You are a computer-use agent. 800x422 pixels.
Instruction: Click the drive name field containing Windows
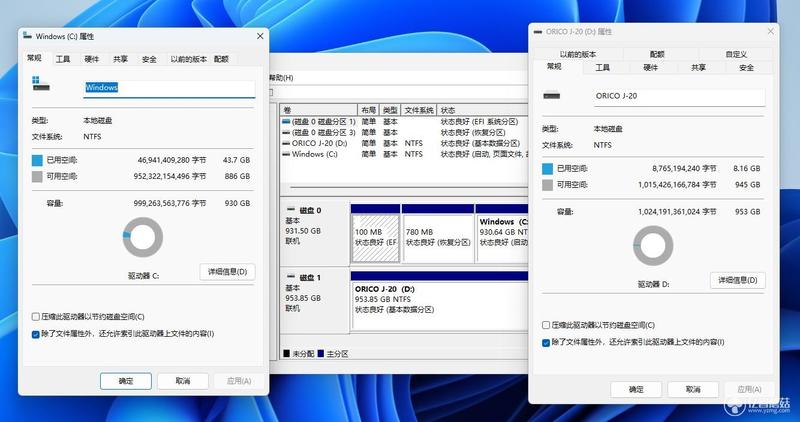click(169, 88)
